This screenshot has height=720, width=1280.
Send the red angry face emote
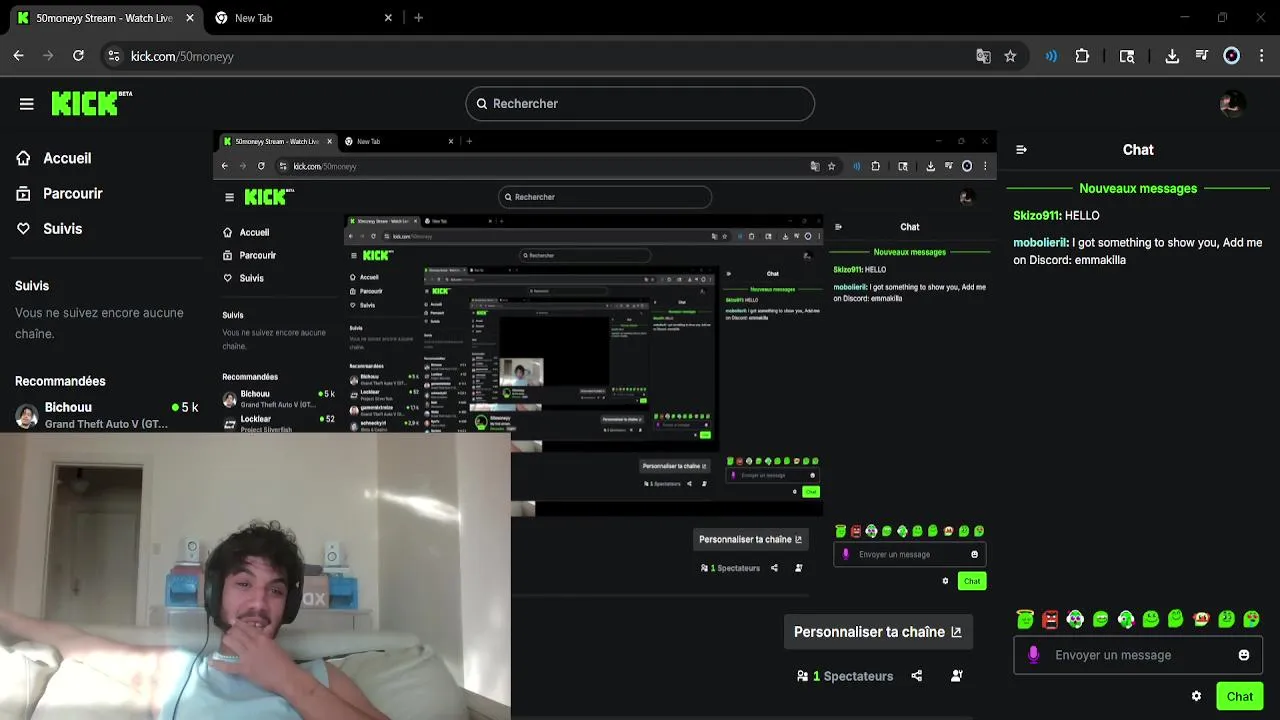click(1050, 620)
